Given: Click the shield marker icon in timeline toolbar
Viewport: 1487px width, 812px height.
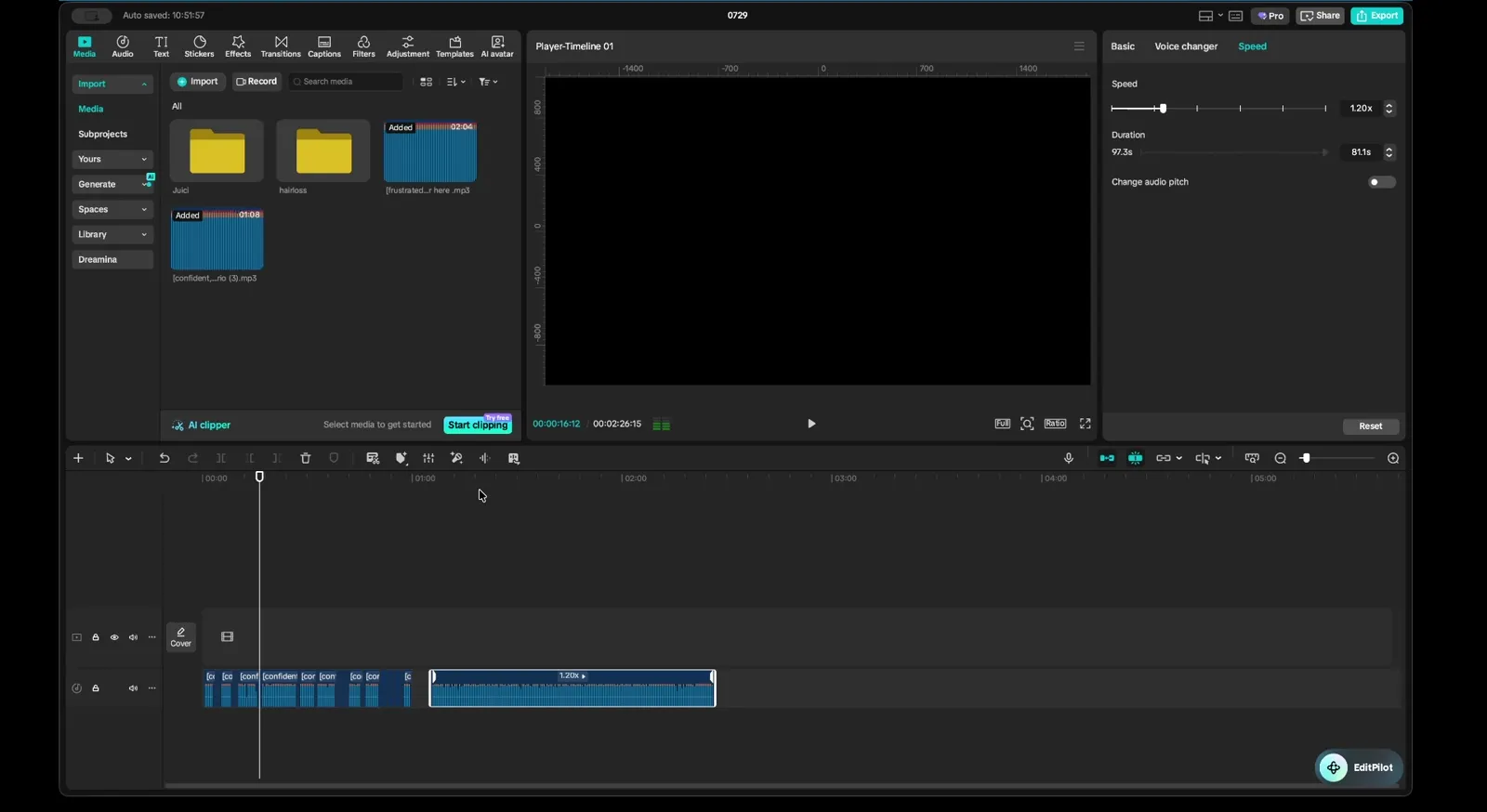Looking at the screenshot, I should (x=335, y=458).
